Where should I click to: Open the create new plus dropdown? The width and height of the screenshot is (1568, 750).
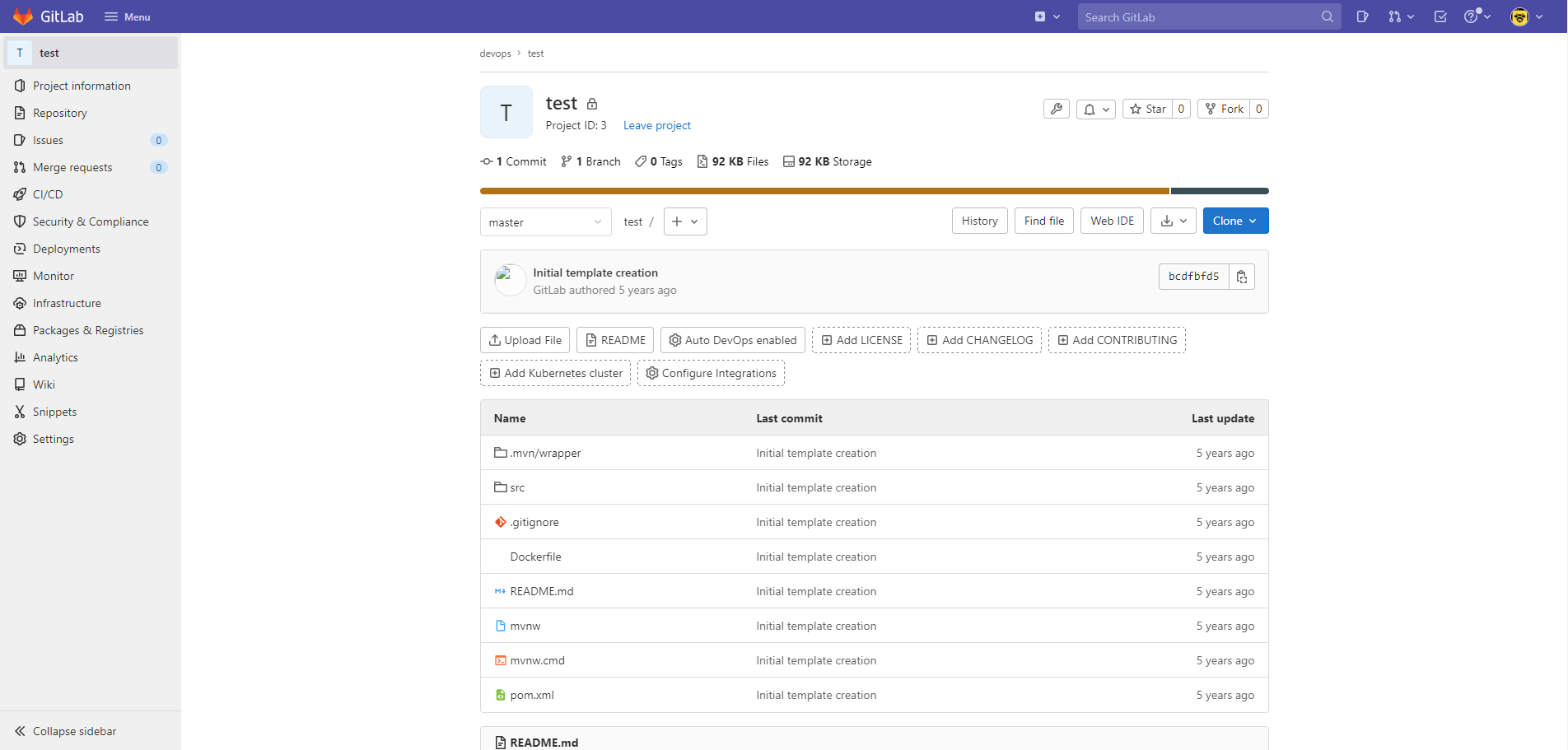(1047, 16)
